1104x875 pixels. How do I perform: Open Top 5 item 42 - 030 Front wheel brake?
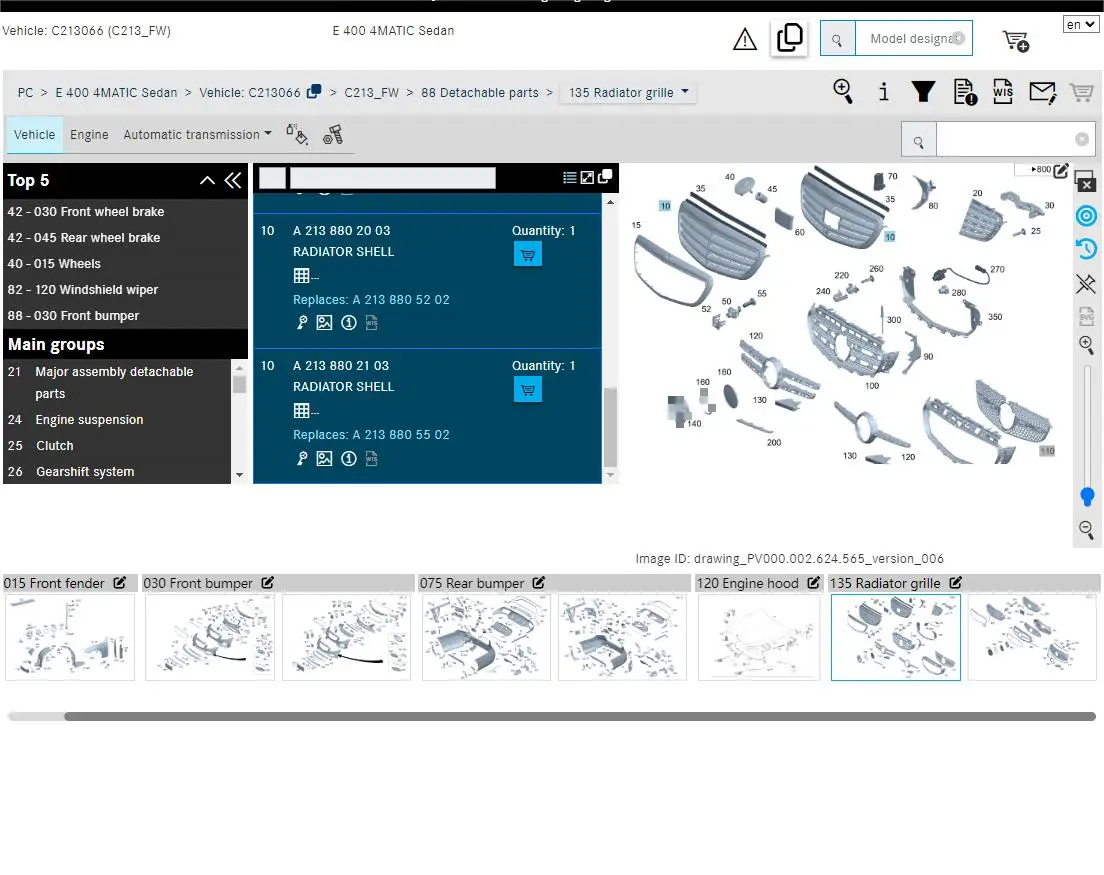(86, 211)
